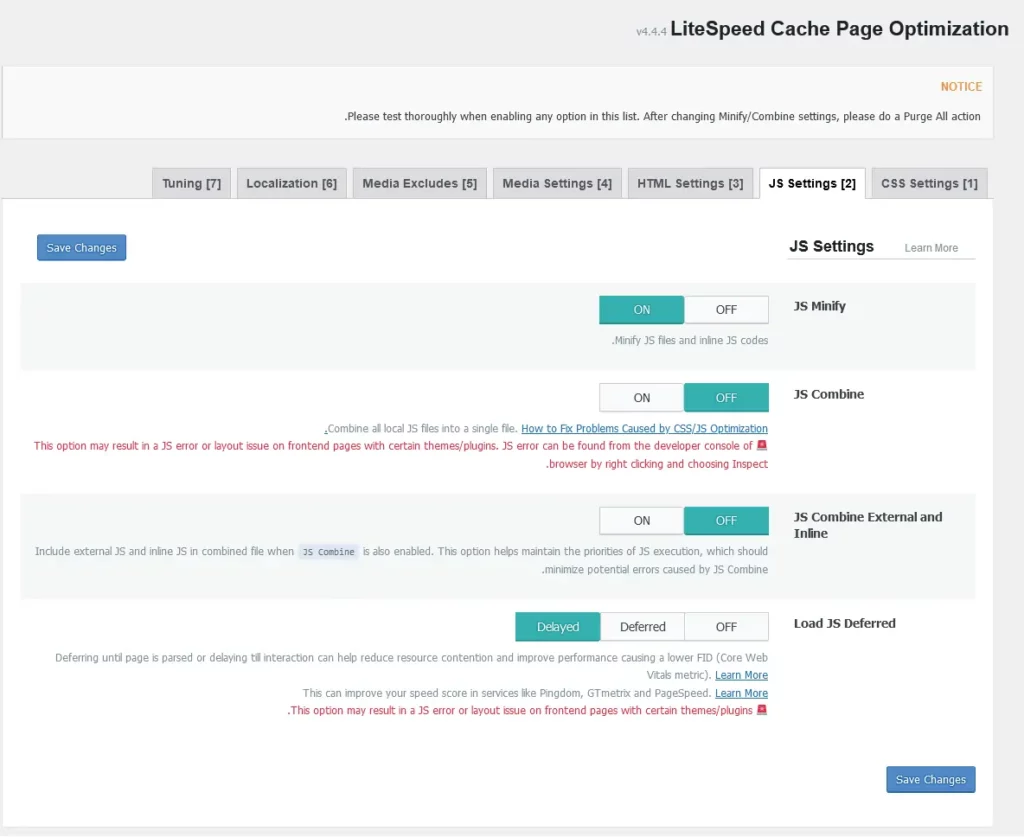Select OFF for JS Combine External and Inline

coord(726,521)
